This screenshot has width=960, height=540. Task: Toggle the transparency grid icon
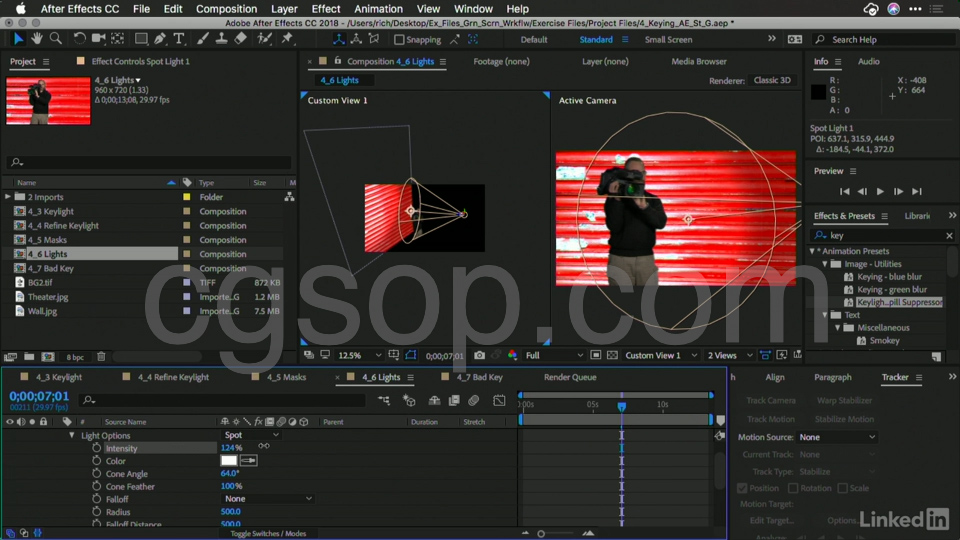click(x=612, y=355)
